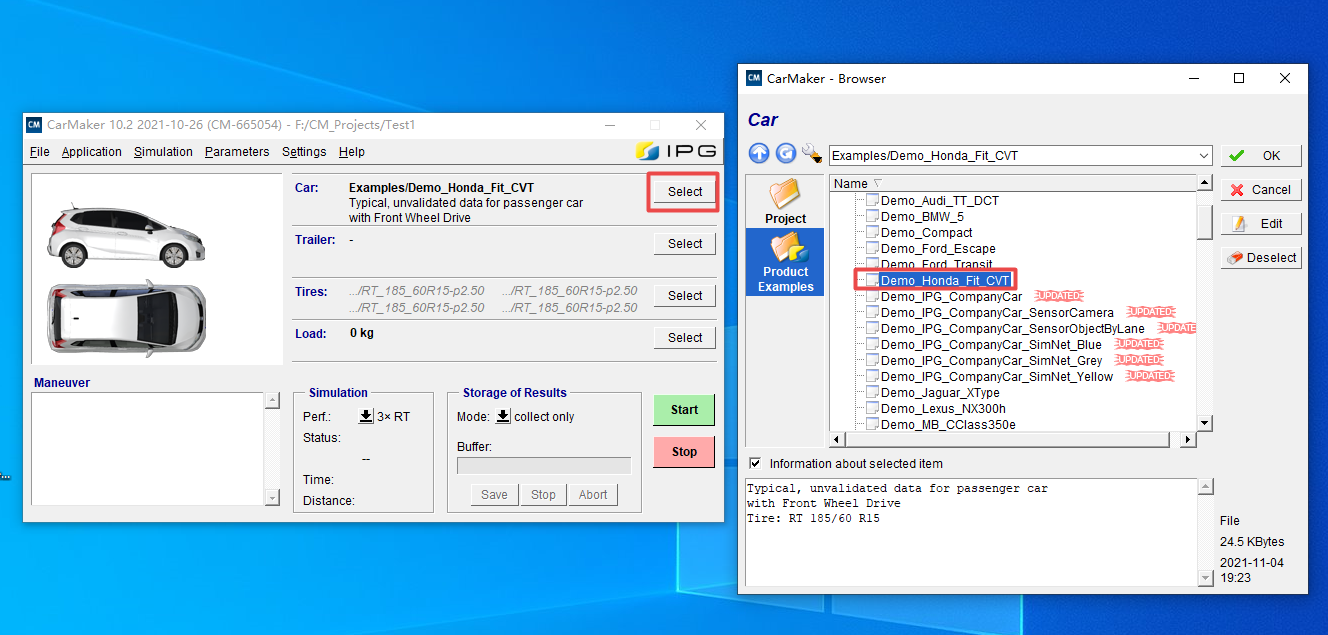Click file list horizontal scroll-left arrow
The height and width of the screenshot is (635, 1328).
click(836, 439)
